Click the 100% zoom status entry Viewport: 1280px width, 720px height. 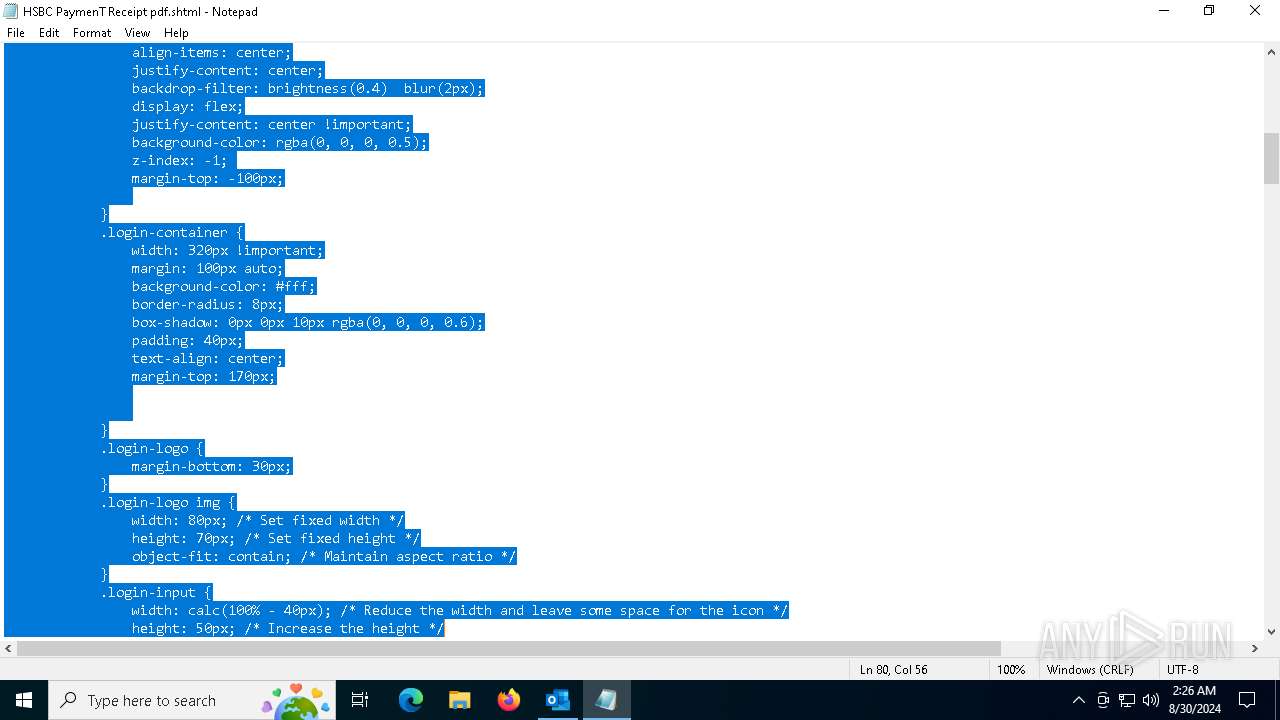pyautogui.click(x=1011, y=669)
